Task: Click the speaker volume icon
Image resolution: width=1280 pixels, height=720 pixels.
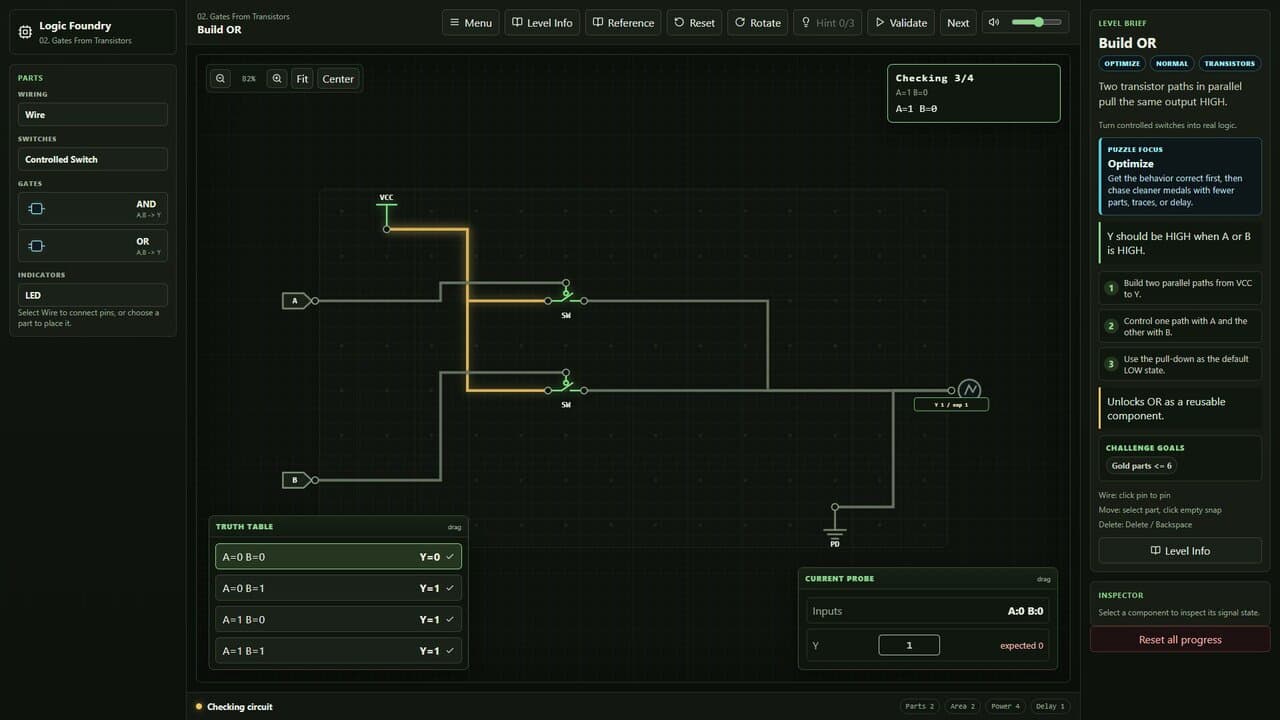Action: pos(993,23)
